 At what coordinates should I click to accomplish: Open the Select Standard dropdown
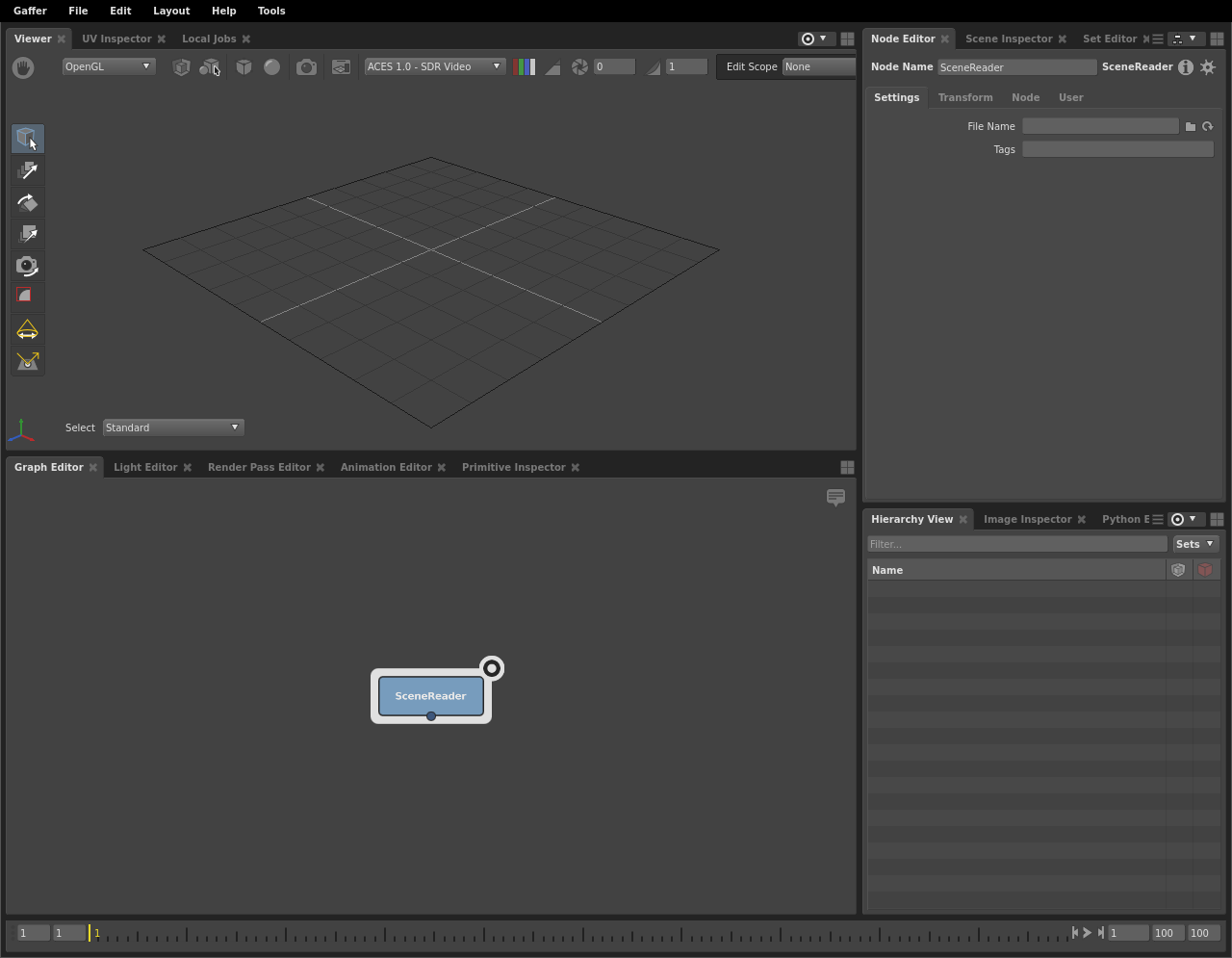click(173, 427)
